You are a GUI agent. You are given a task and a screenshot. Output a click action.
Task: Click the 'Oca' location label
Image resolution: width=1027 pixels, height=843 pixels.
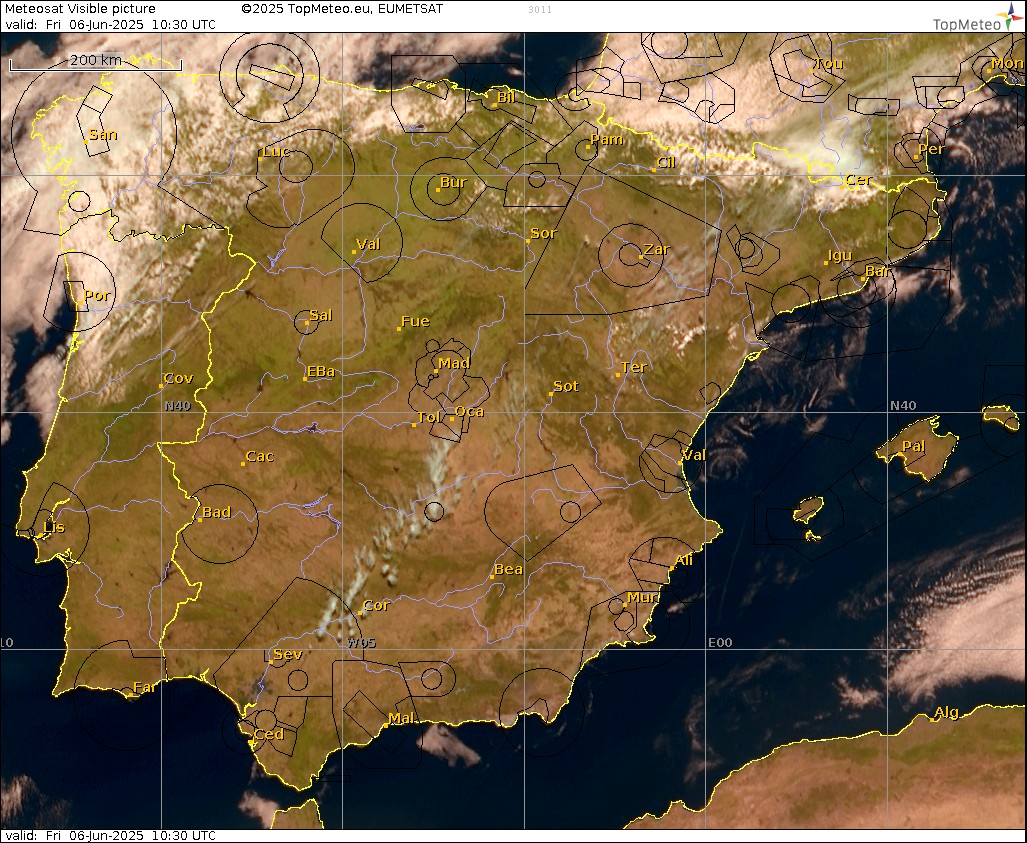pos(470,411)
